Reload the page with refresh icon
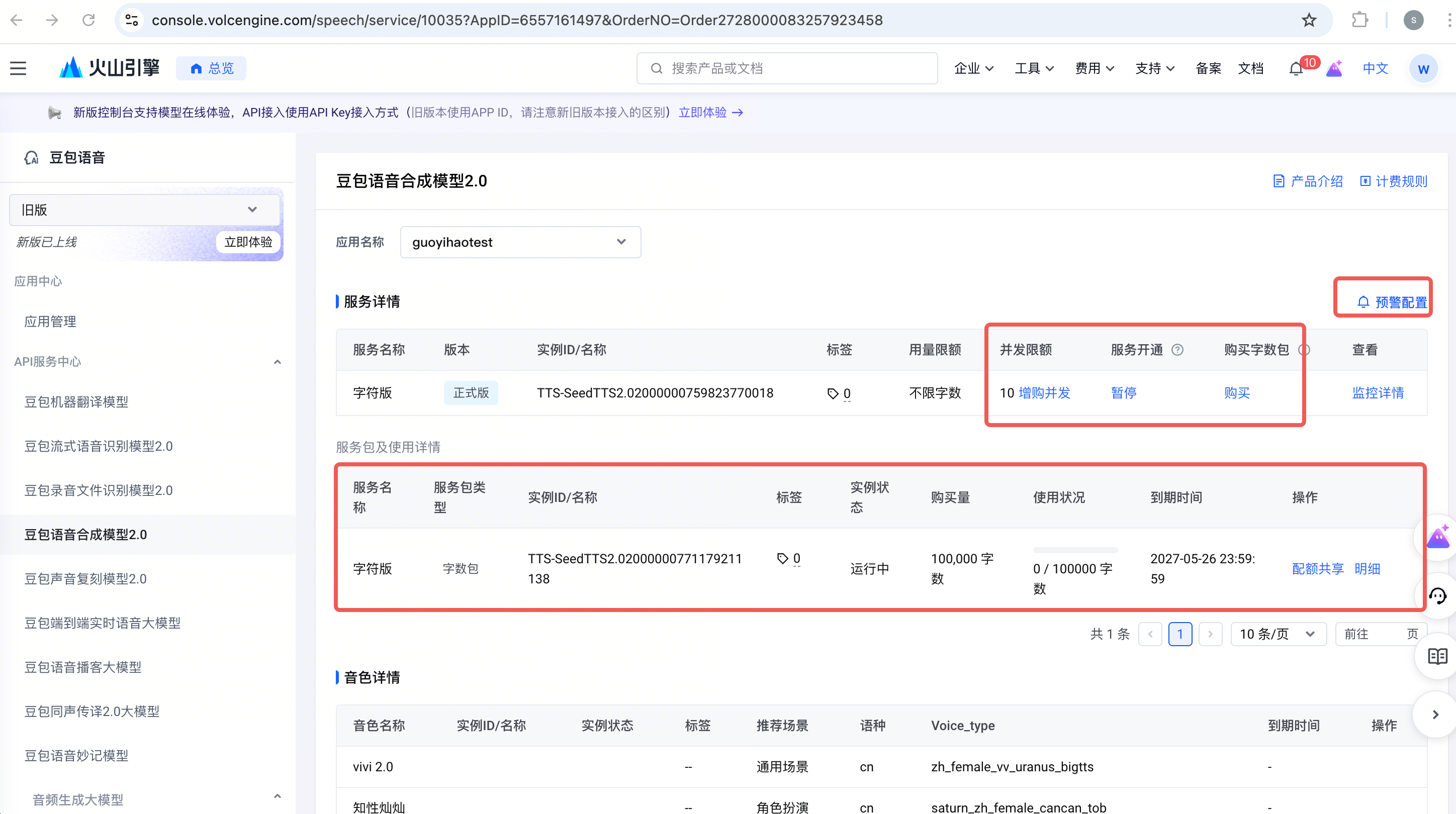Image resolution: width=1456 pixels, height=814 pixels. tap(89, 20)
